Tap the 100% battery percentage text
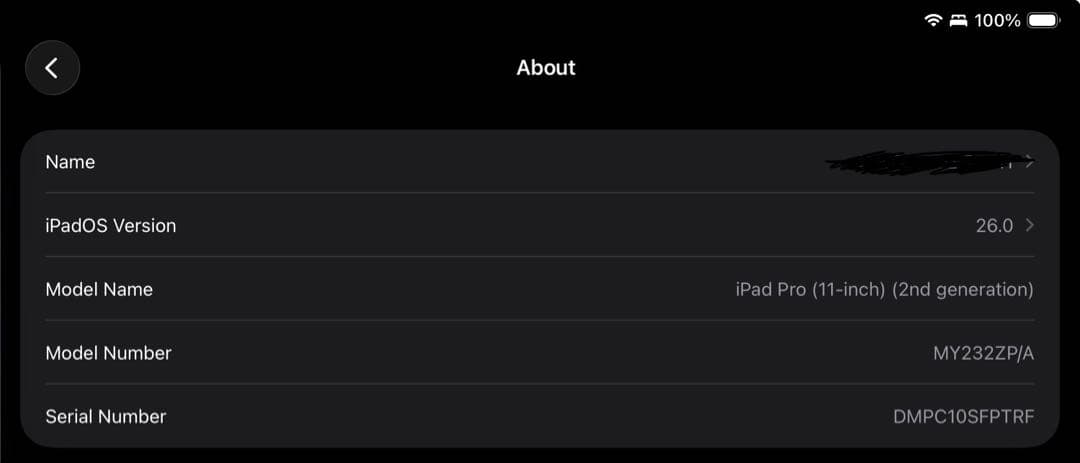 [997, 20]
